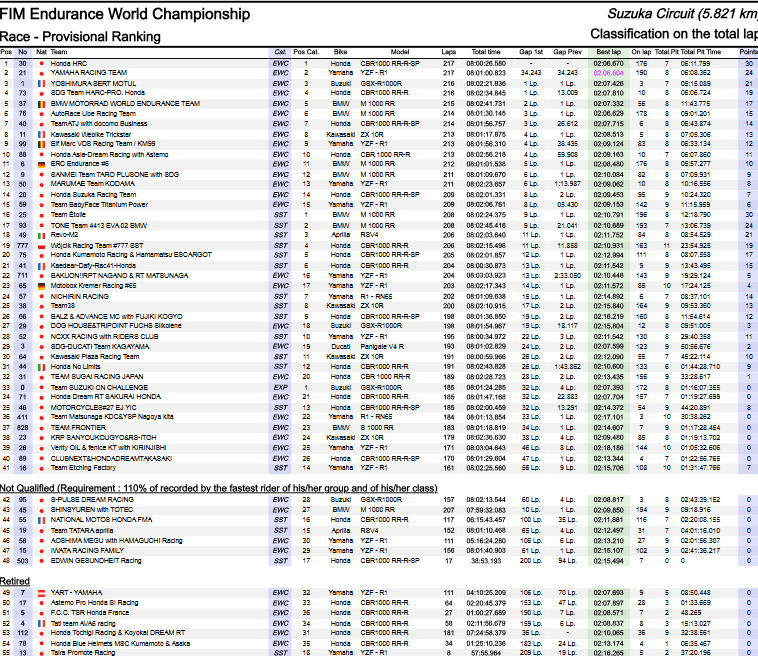Click the SST category cell for Team Étoile
The height and width of the screenshot is (656, 758).
[x=280, y=215]
